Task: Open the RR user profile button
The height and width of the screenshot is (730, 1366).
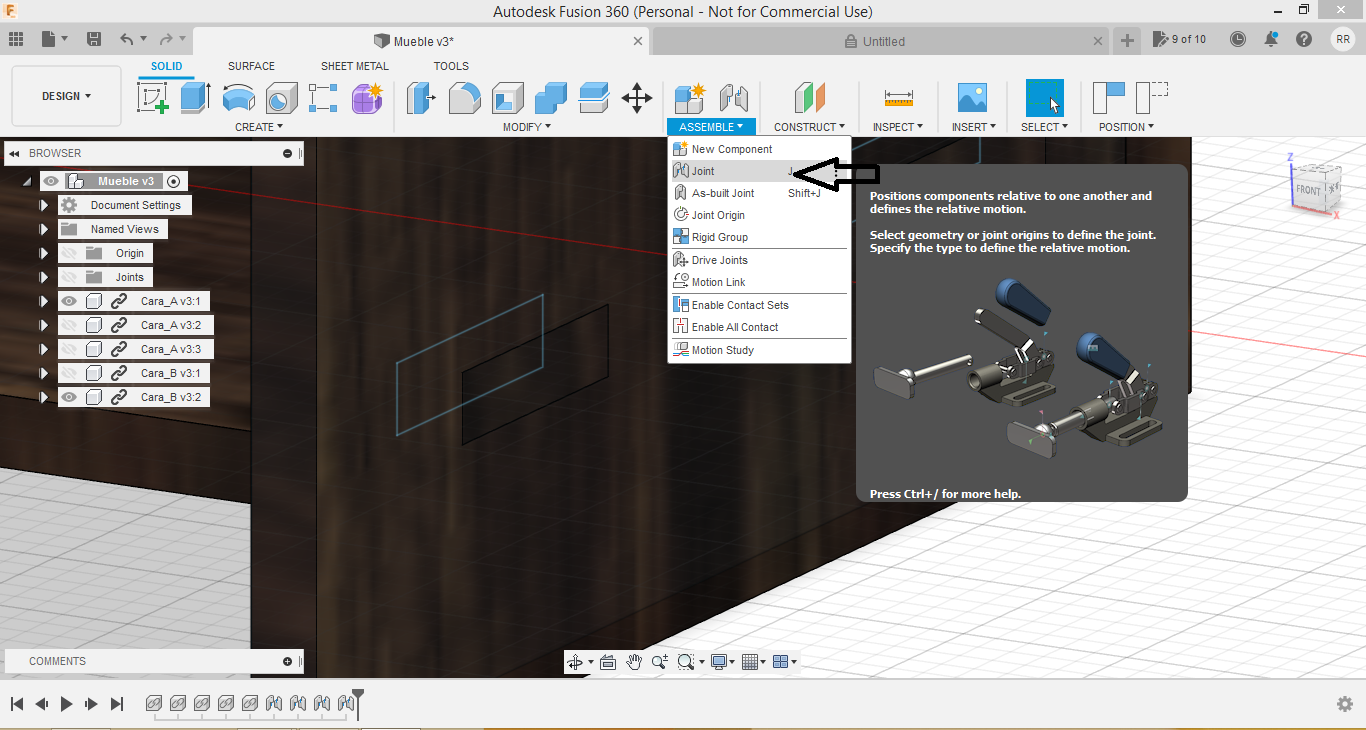Action: pos(1342,40)
